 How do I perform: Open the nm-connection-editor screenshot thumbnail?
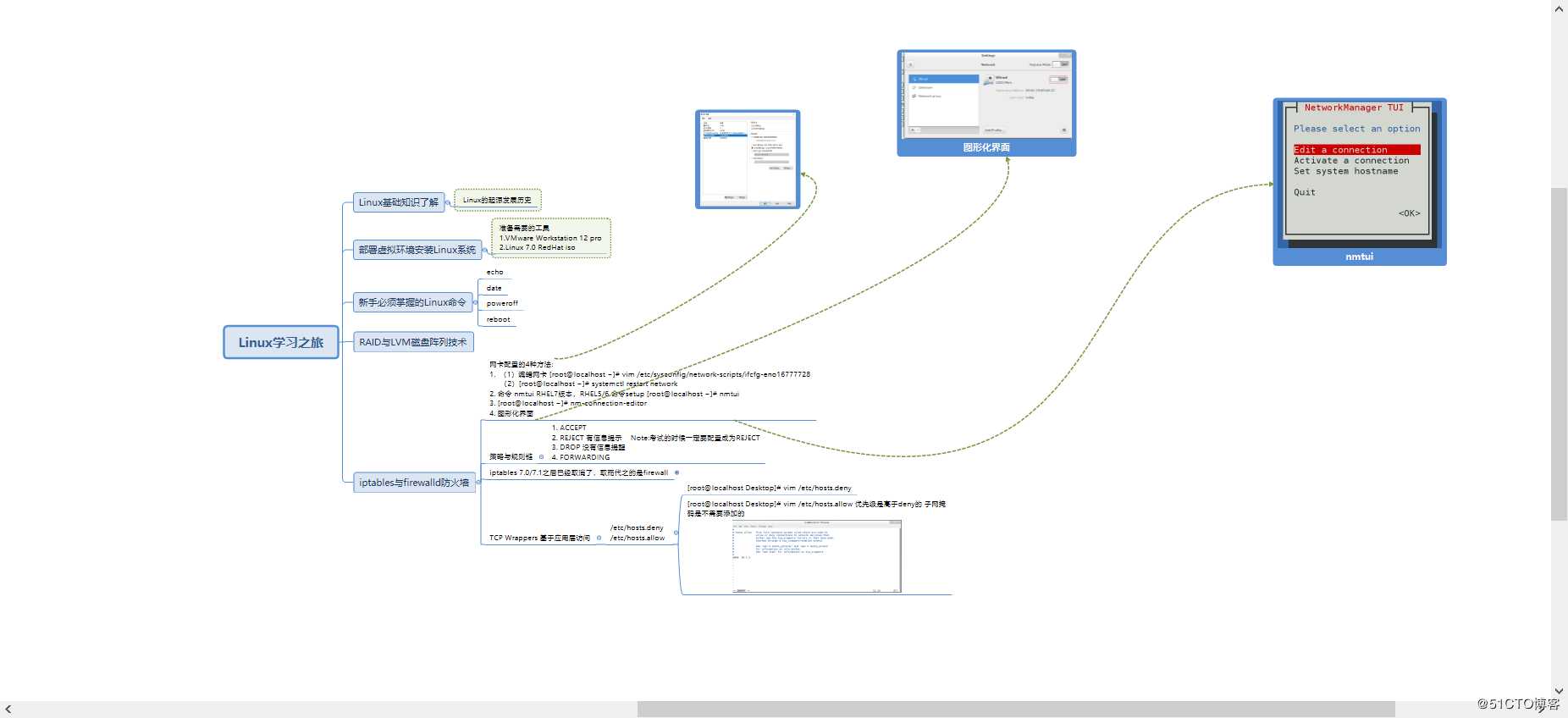coord(748,159)
